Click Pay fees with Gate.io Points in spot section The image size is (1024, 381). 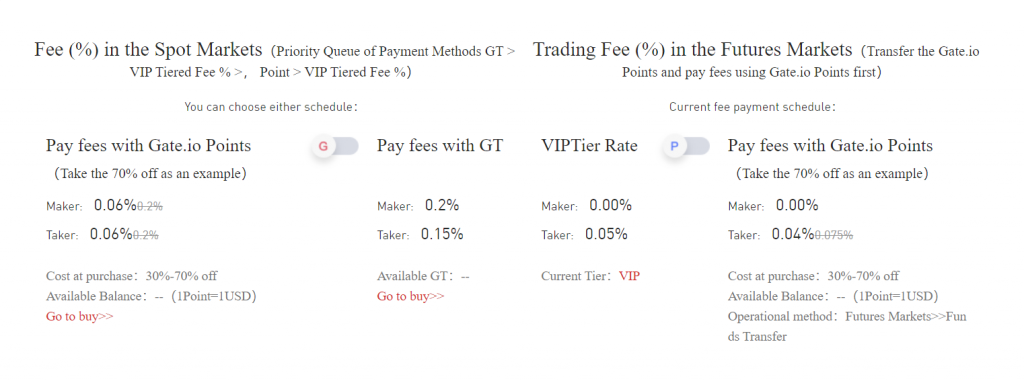pos(148,145)
